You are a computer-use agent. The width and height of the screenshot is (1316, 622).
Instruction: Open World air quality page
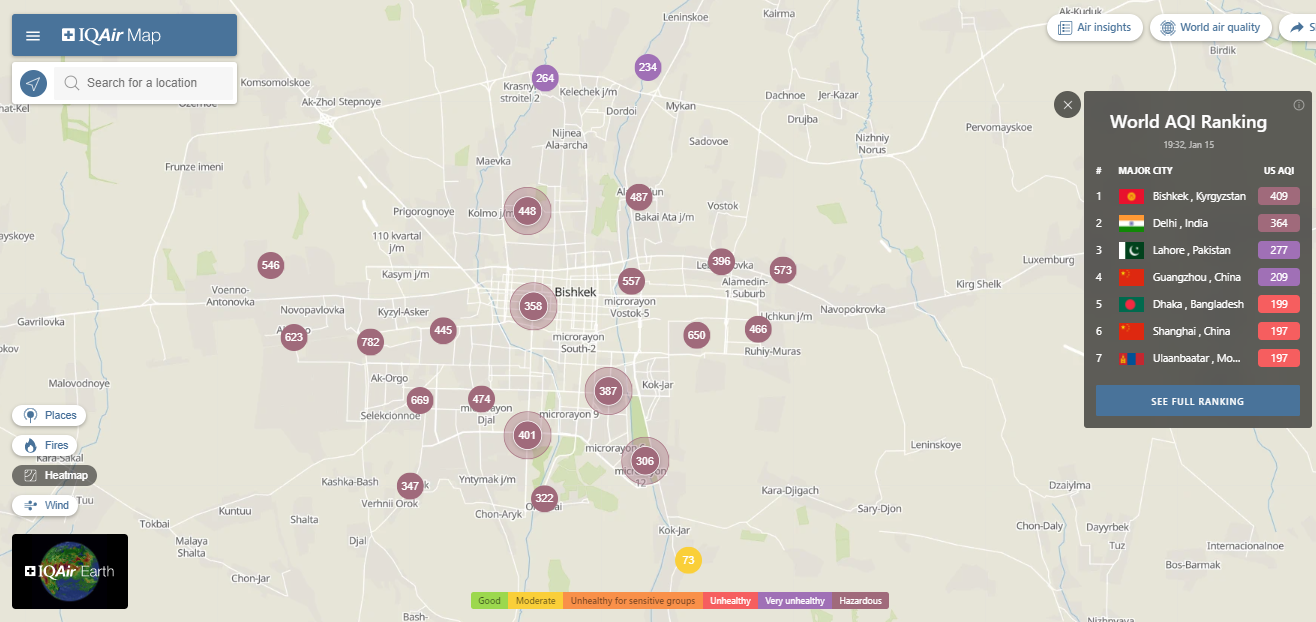tap(1210, 28)
